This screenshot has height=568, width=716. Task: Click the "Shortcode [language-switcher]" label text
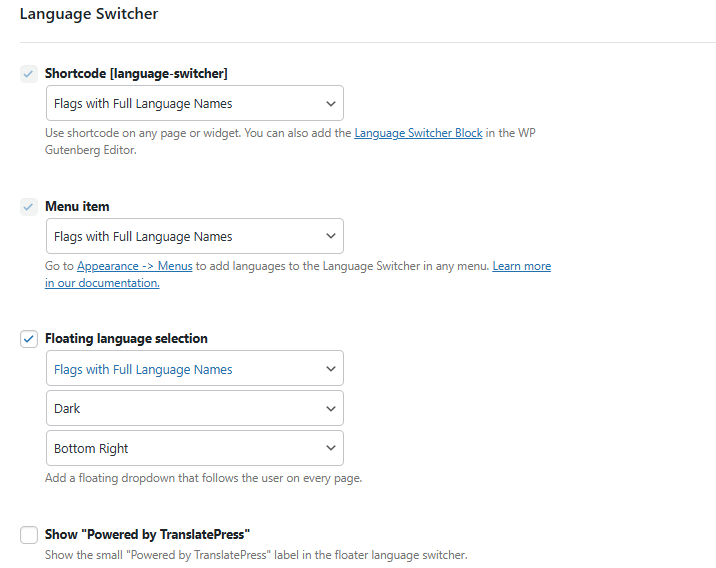[136, 74]
